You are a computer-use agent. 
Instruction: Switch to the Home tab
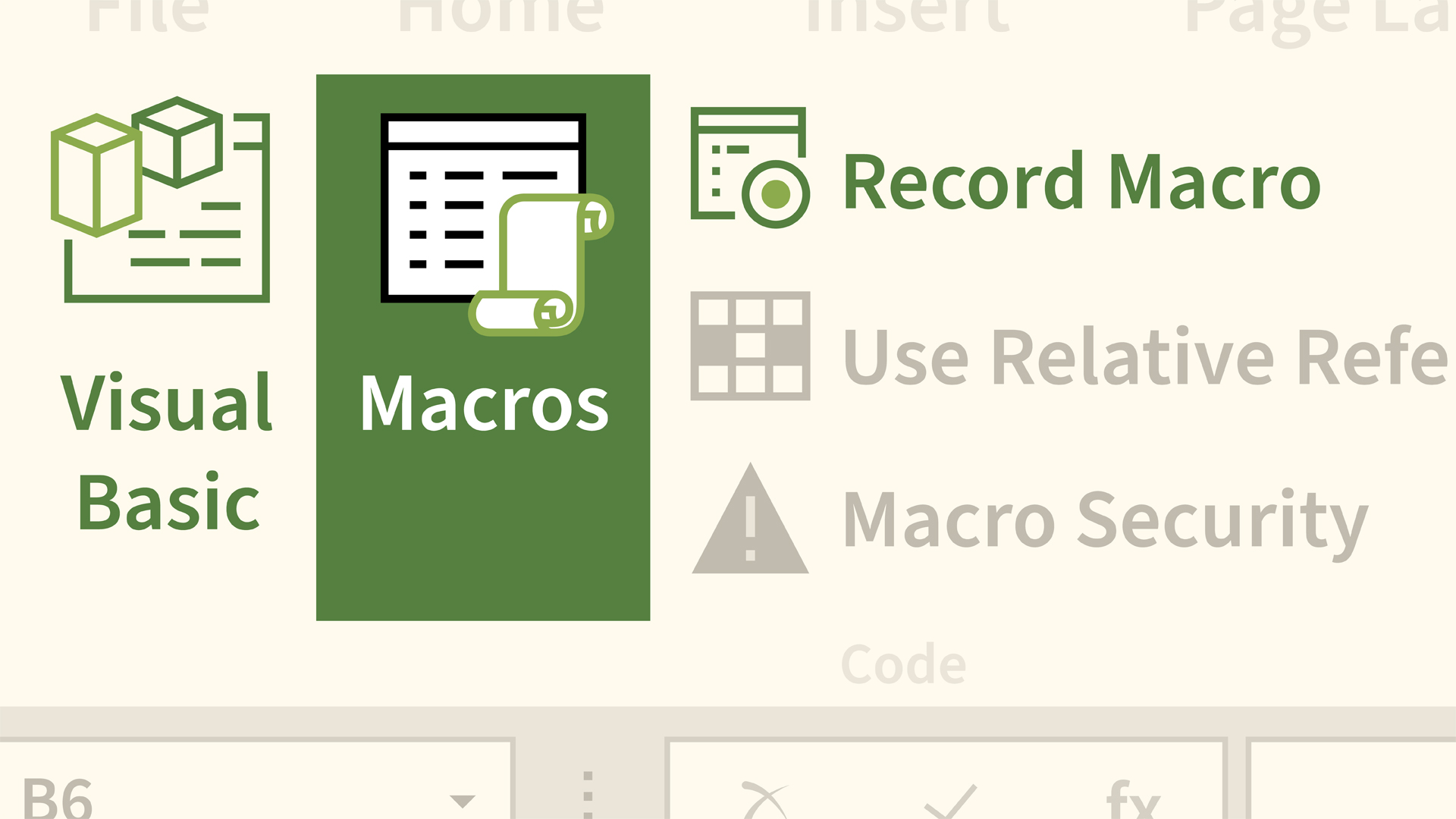click(500, 15)
